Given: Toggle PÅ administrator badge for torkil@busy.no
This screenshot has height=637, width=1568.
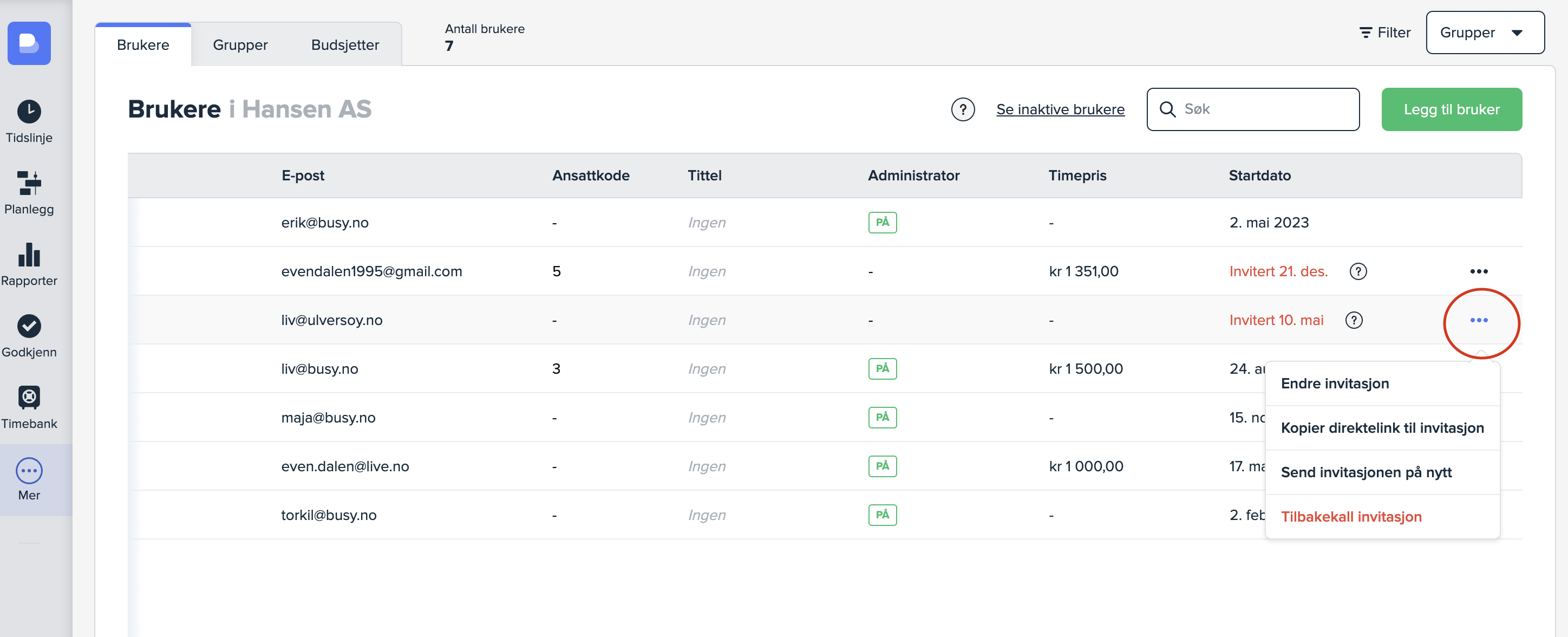Looking at the screenshot, I should coord(882,515).
